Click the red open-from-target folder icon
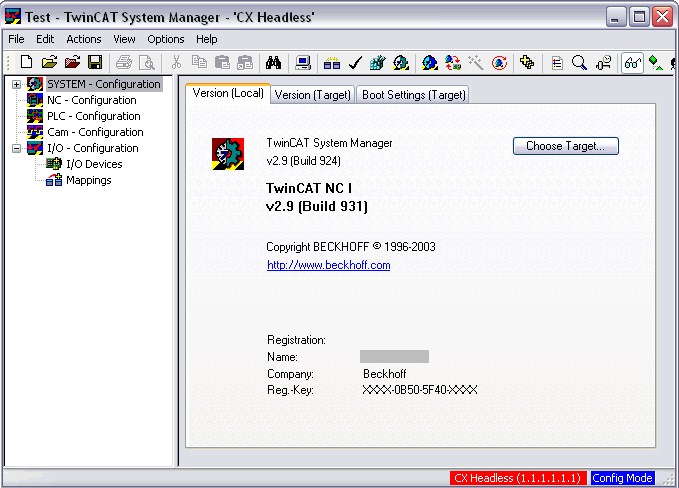This screenshot has width=679, height=488. [72, 63]
